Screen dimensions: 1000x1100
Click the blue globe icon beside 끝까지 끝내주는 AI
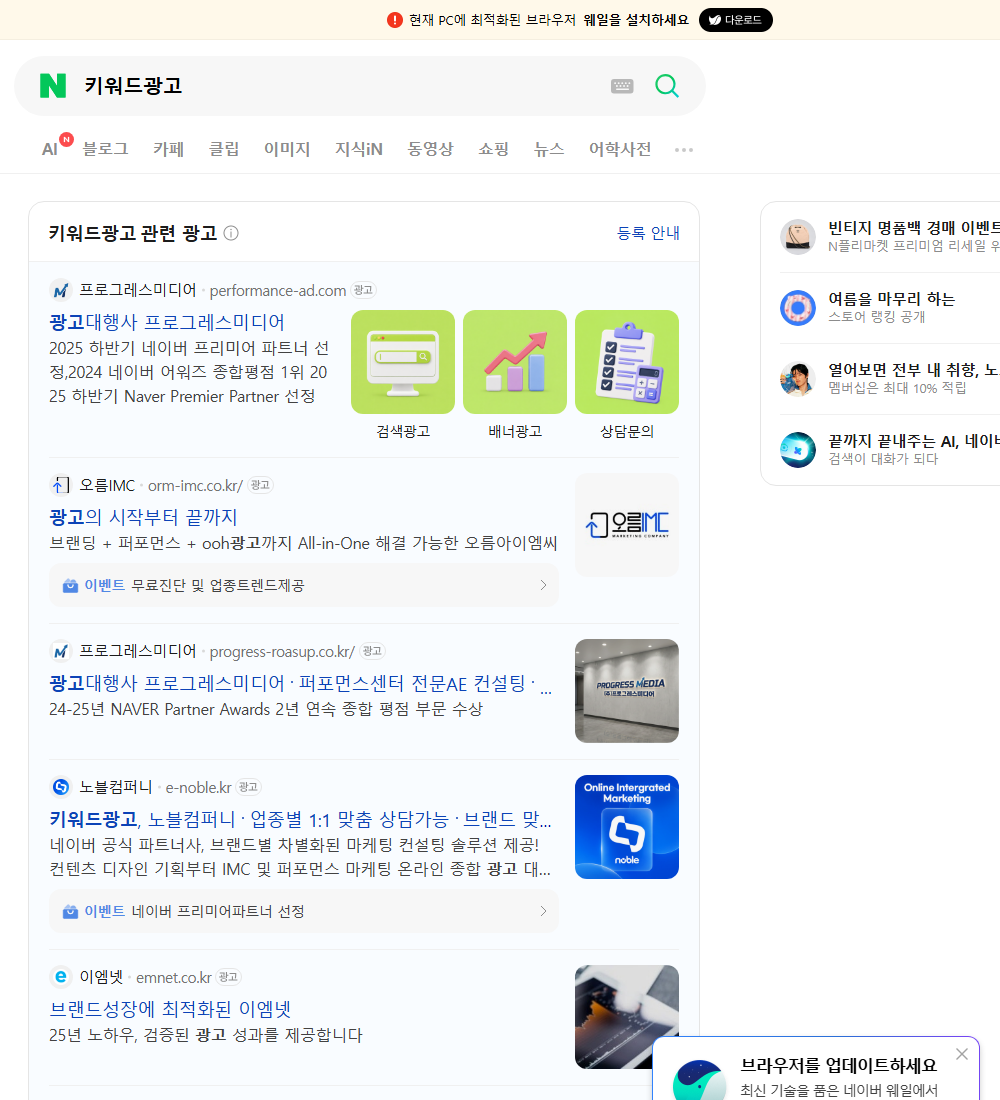click(x=798, y=450)
